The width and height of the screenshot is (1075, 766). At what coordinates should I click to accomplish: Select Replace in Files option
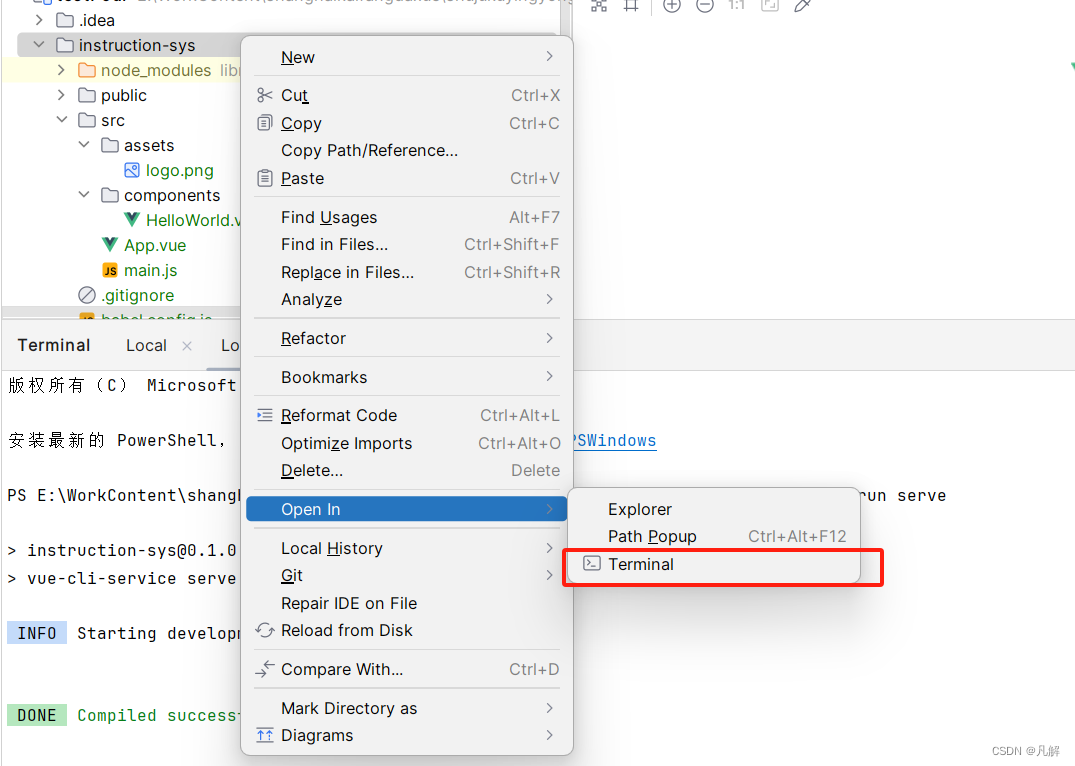(407, 272)
